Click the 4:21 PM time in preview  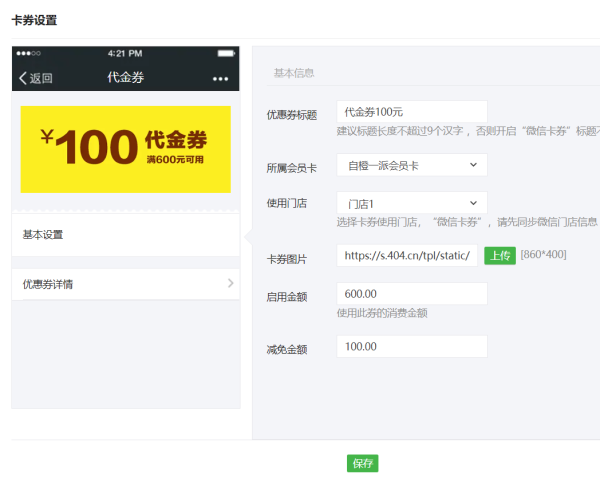125,53
